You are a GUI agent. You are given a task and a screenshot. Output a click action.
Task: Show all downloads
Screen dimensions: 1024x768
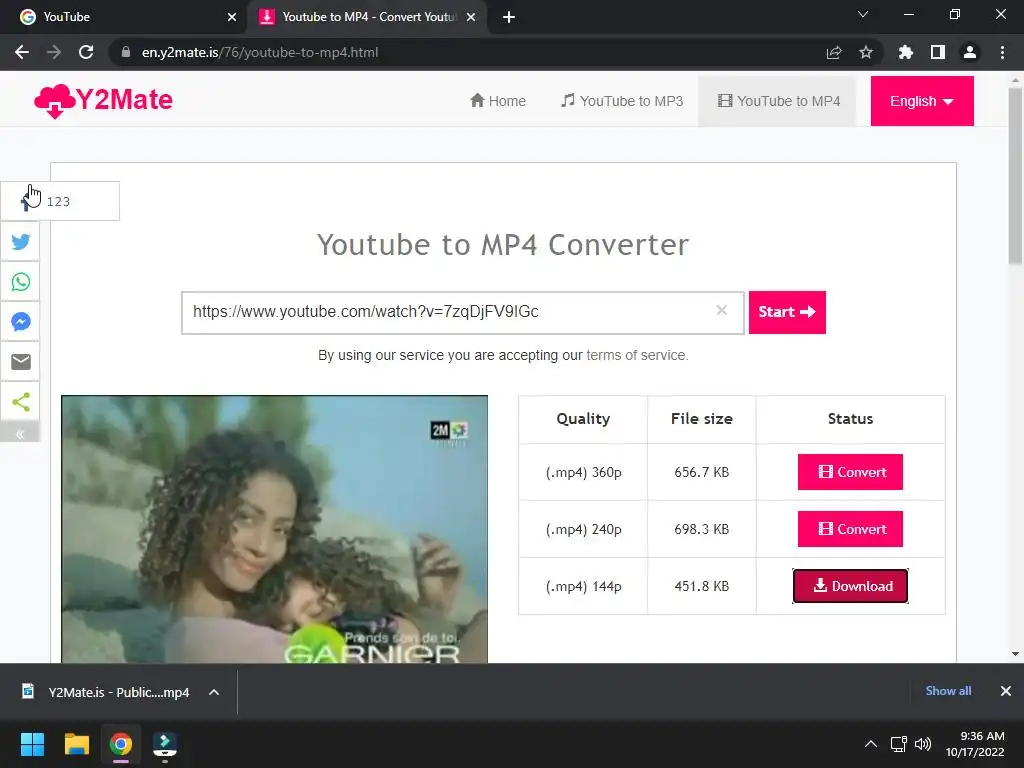[x=948, y=691]
